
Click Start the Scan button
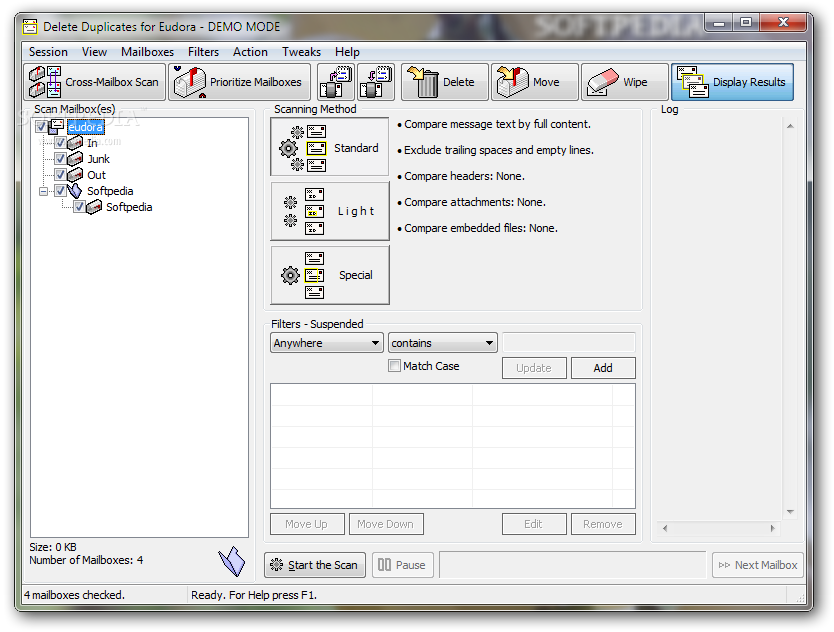point(315,565)
